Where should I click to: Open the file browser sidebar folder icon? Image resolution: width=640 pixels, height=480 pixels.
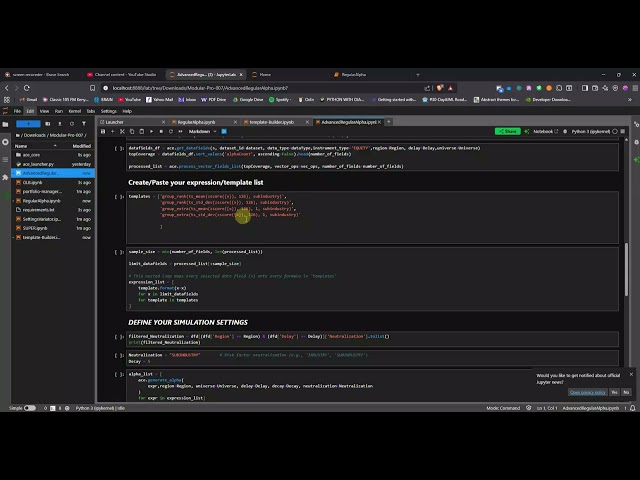5,124
